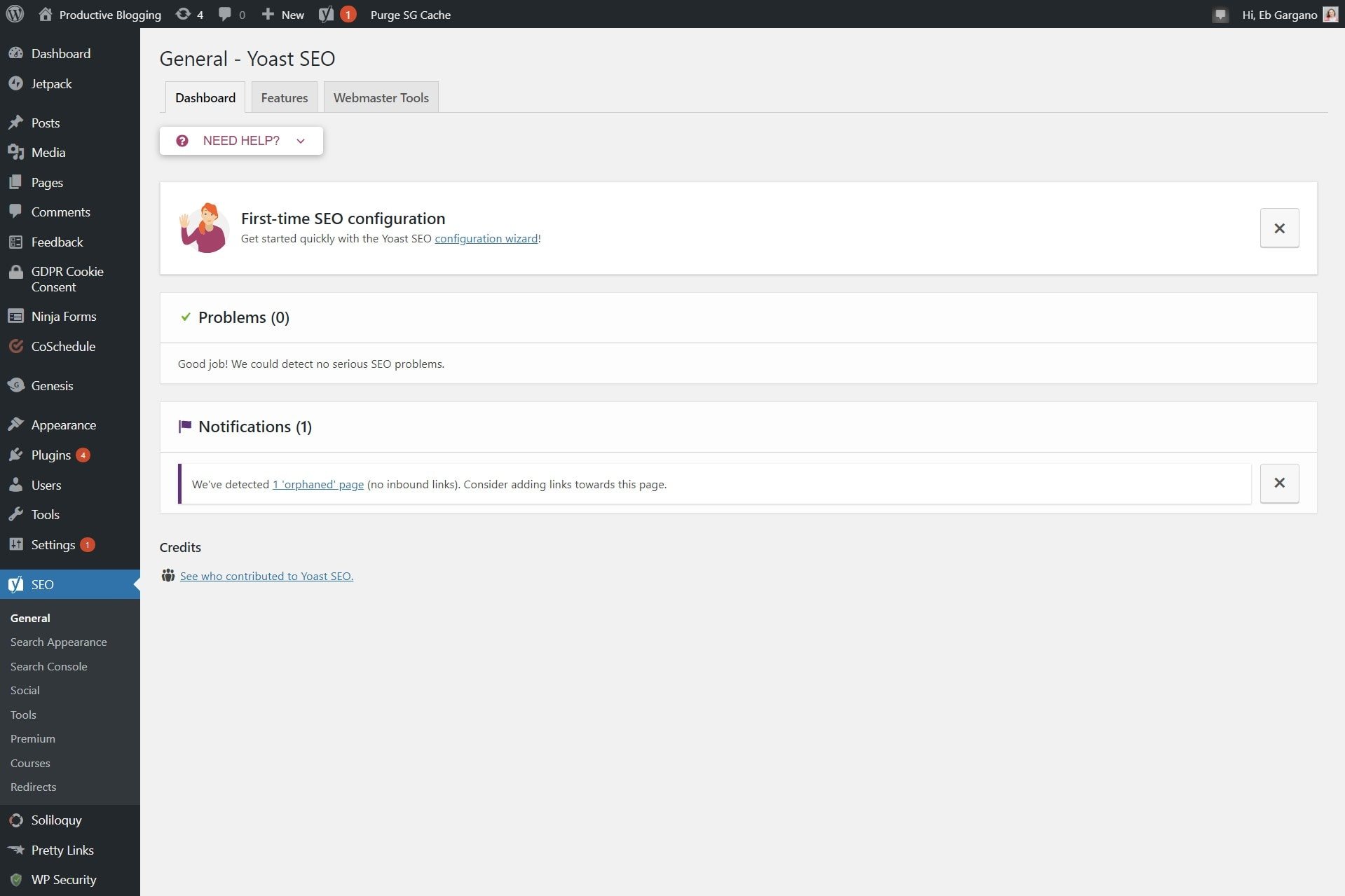Click the WP Security shield icon
Screen dimensions: 1345x896
coord(15,880)
